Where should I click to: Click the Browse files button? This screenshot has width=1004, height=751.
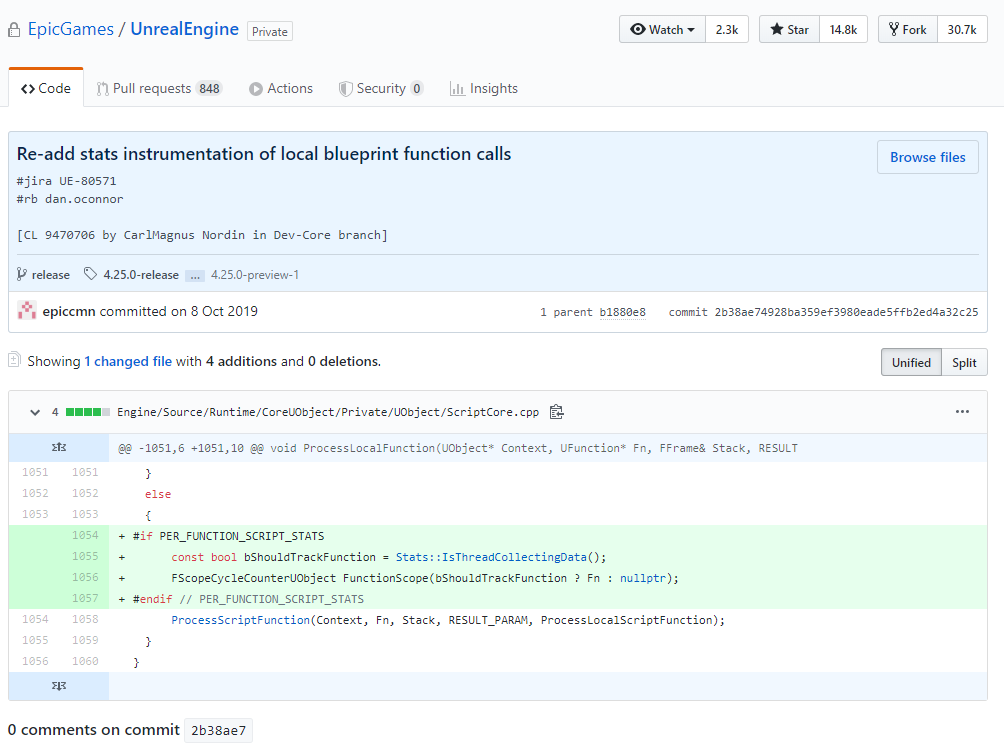927,157
